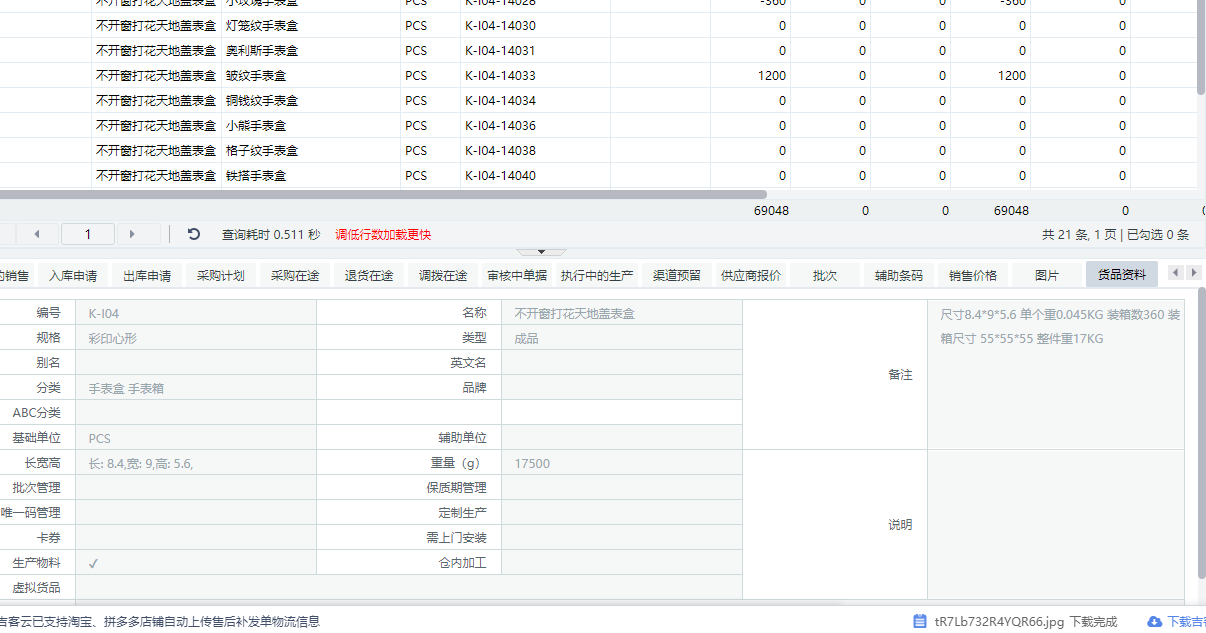The height and width of the screenshot is (633, 1206).
Task: Select the 皱纹手表盒 row cell
Action: tap(311, 75)
